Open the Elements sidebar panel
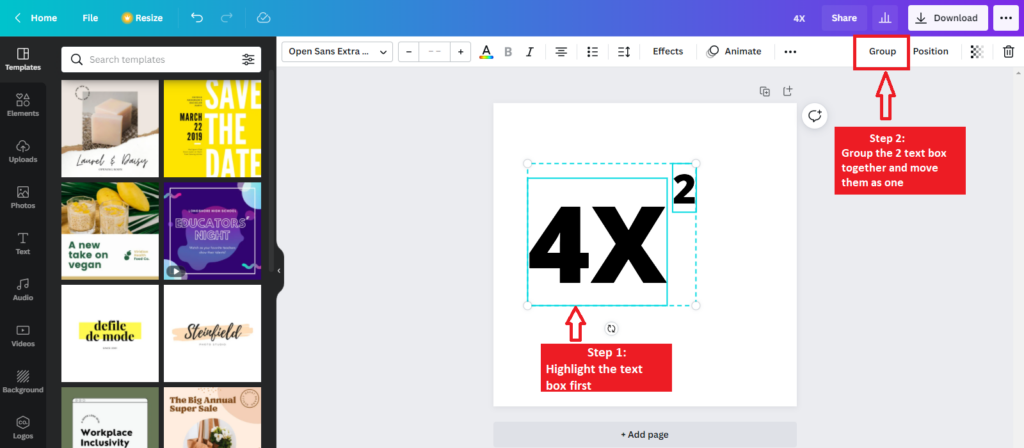 [x=23, y=105]
